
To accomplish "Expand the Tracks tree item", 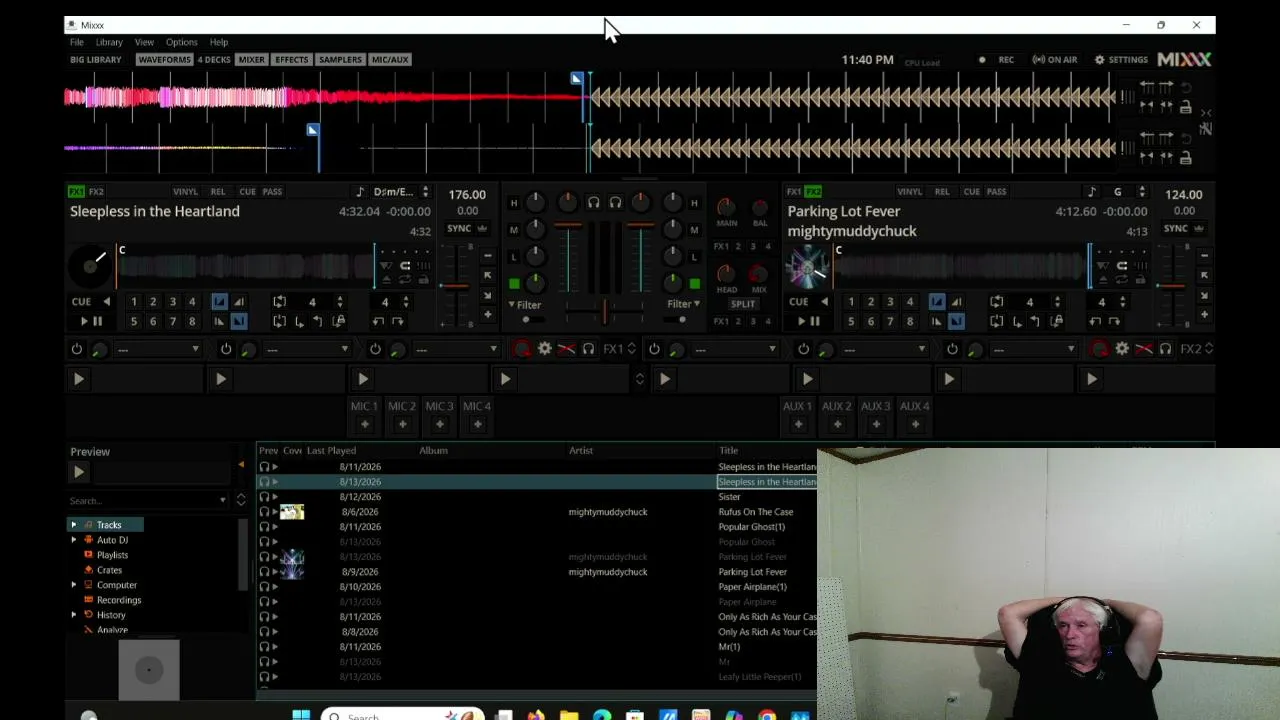I will click(73, 525).
